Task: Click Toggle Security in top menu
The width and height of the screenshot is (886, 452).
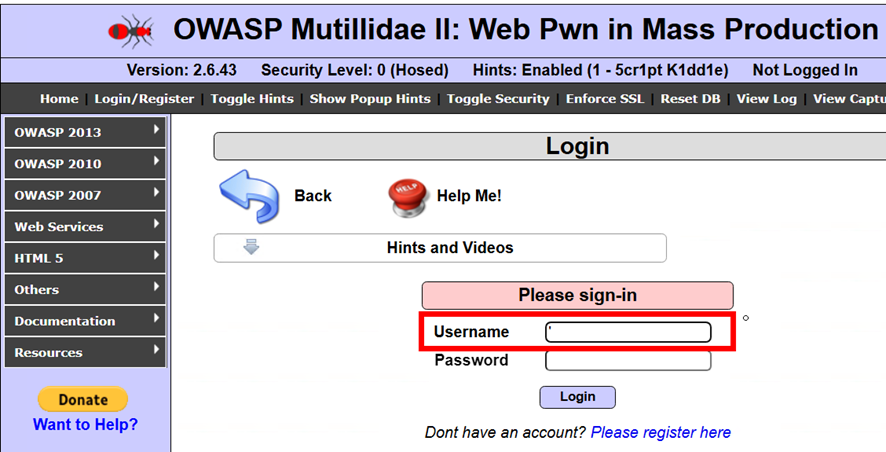Action: coord(498,99)
